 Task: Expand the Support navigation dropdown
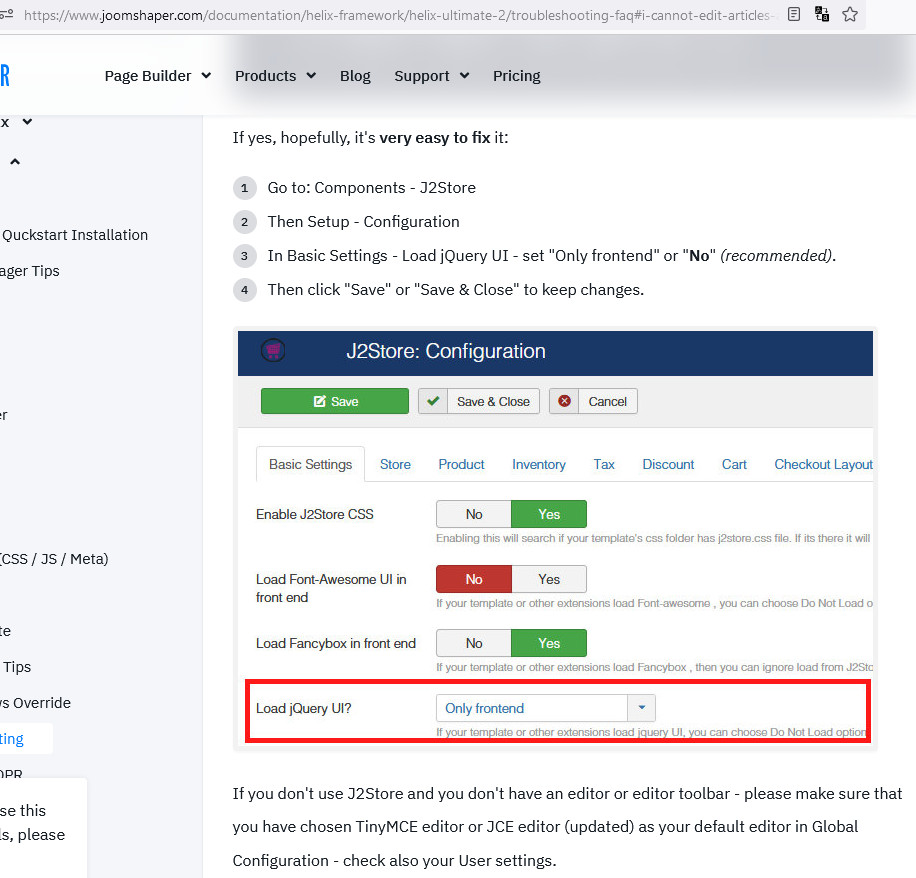(x=431, y=76)
